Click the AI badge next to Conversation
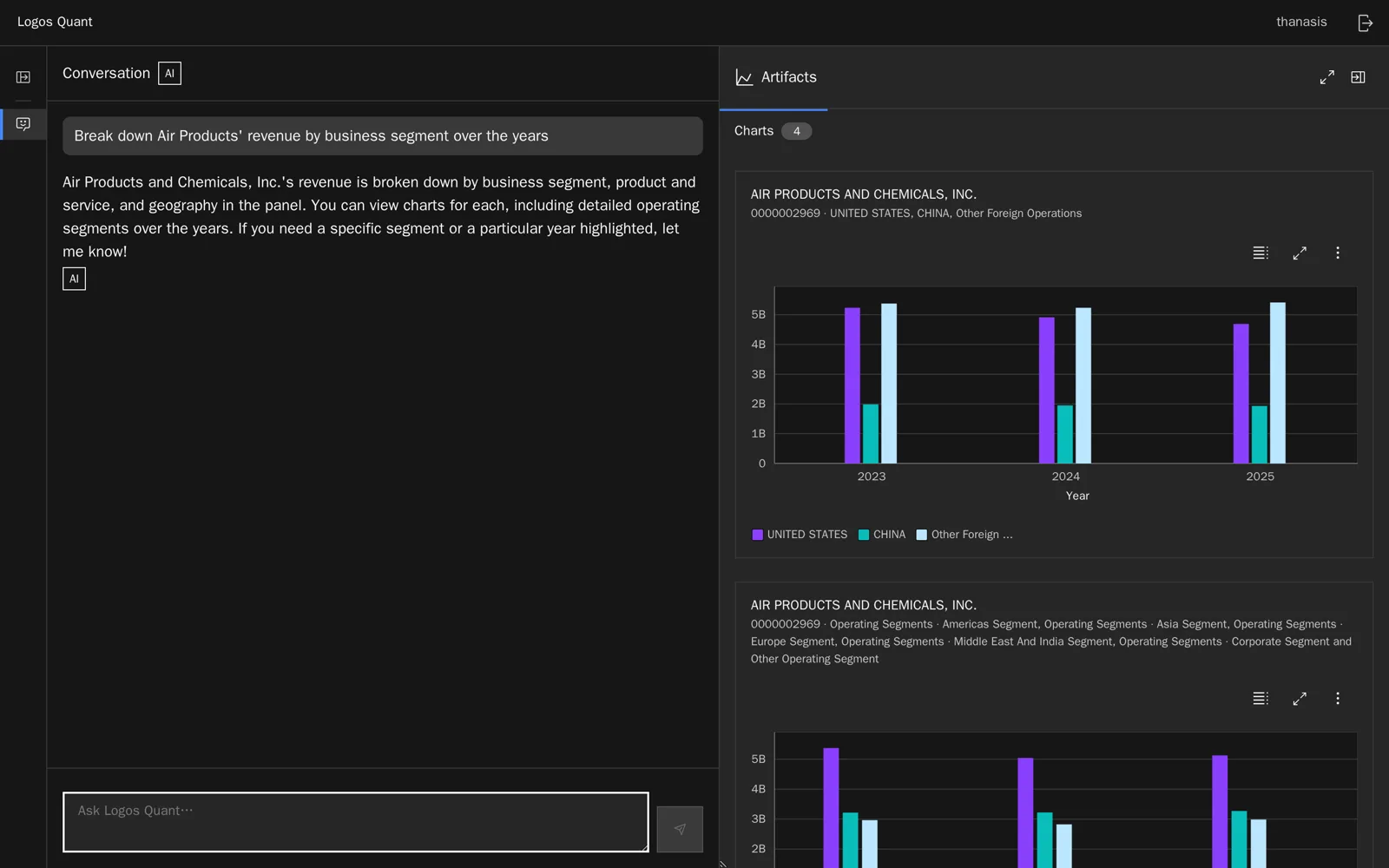The width and height of the screenshot is (1389, 868). (x=170, y=74)
